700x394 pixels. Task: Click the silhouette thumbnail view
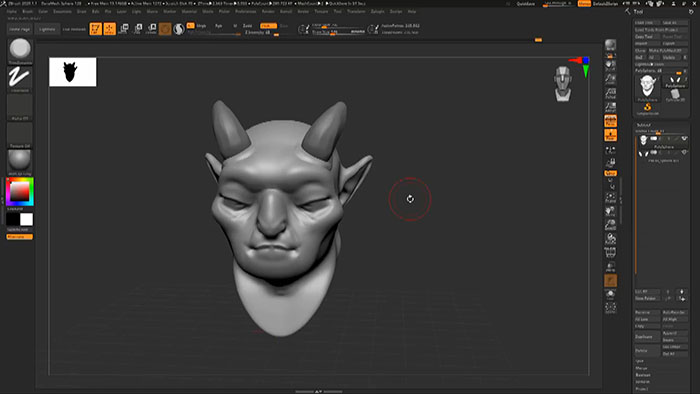coord(73,72)
